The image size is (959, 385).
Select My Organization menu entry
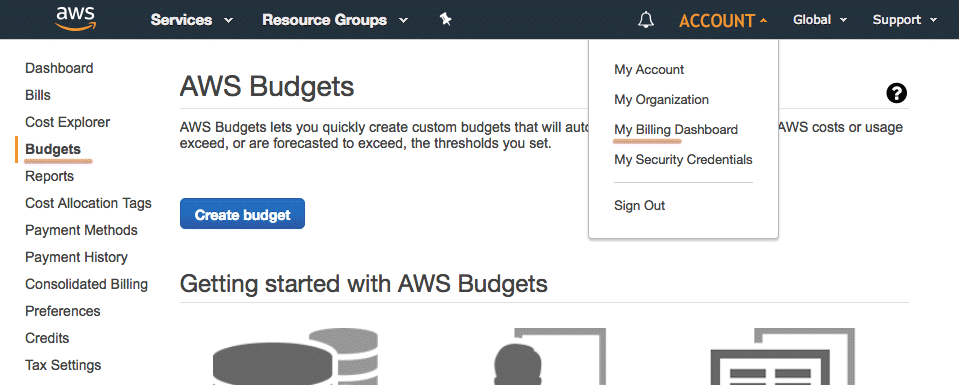point(661,100)
